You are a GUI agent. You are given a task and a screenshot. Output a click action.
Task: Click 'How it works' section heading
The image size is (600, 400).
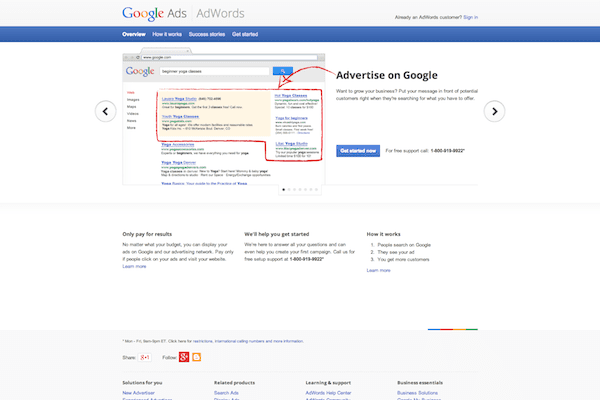[383, 234]
